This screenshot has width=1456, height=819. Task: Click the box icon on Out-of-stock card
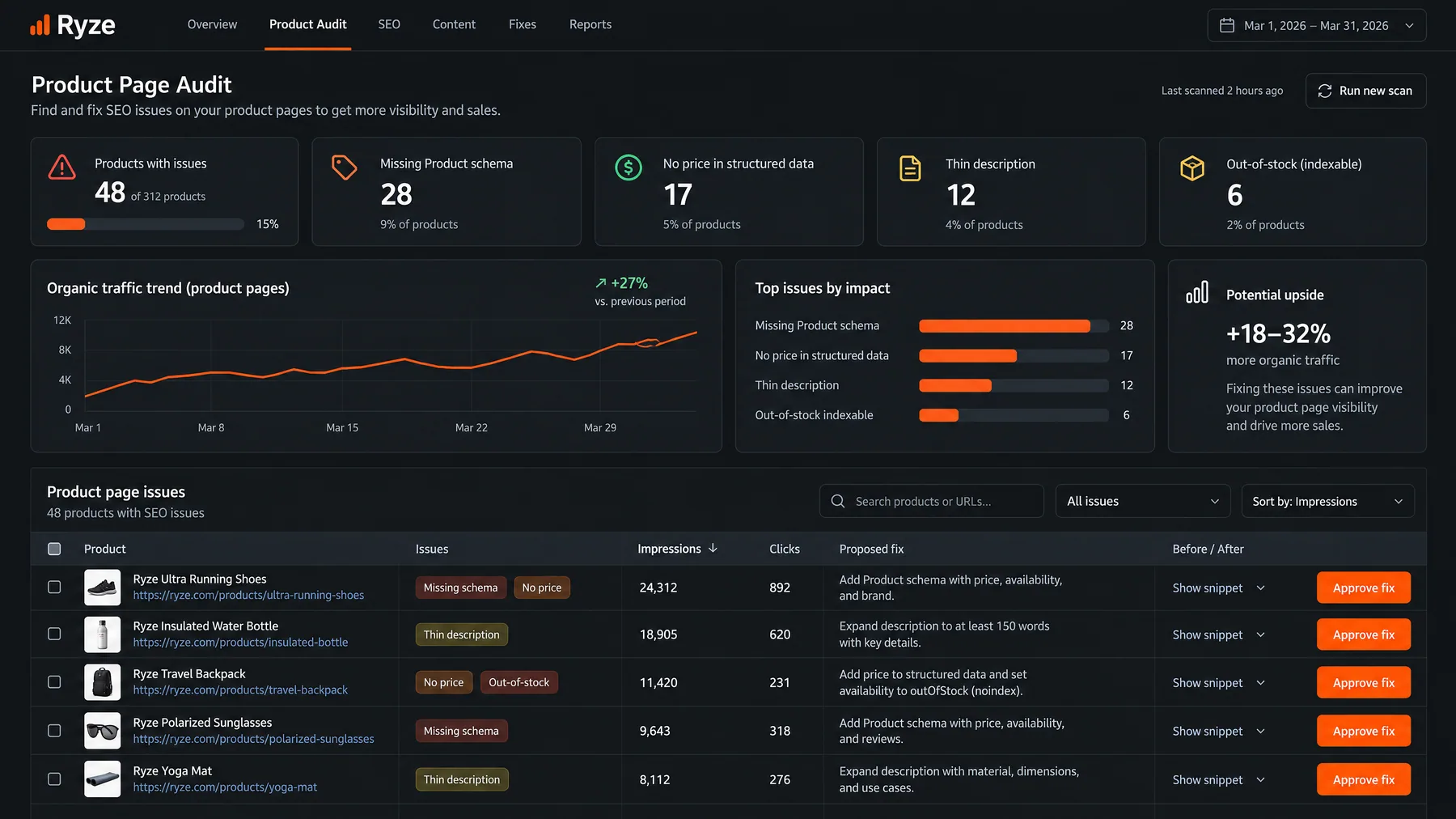point(1192,168)
